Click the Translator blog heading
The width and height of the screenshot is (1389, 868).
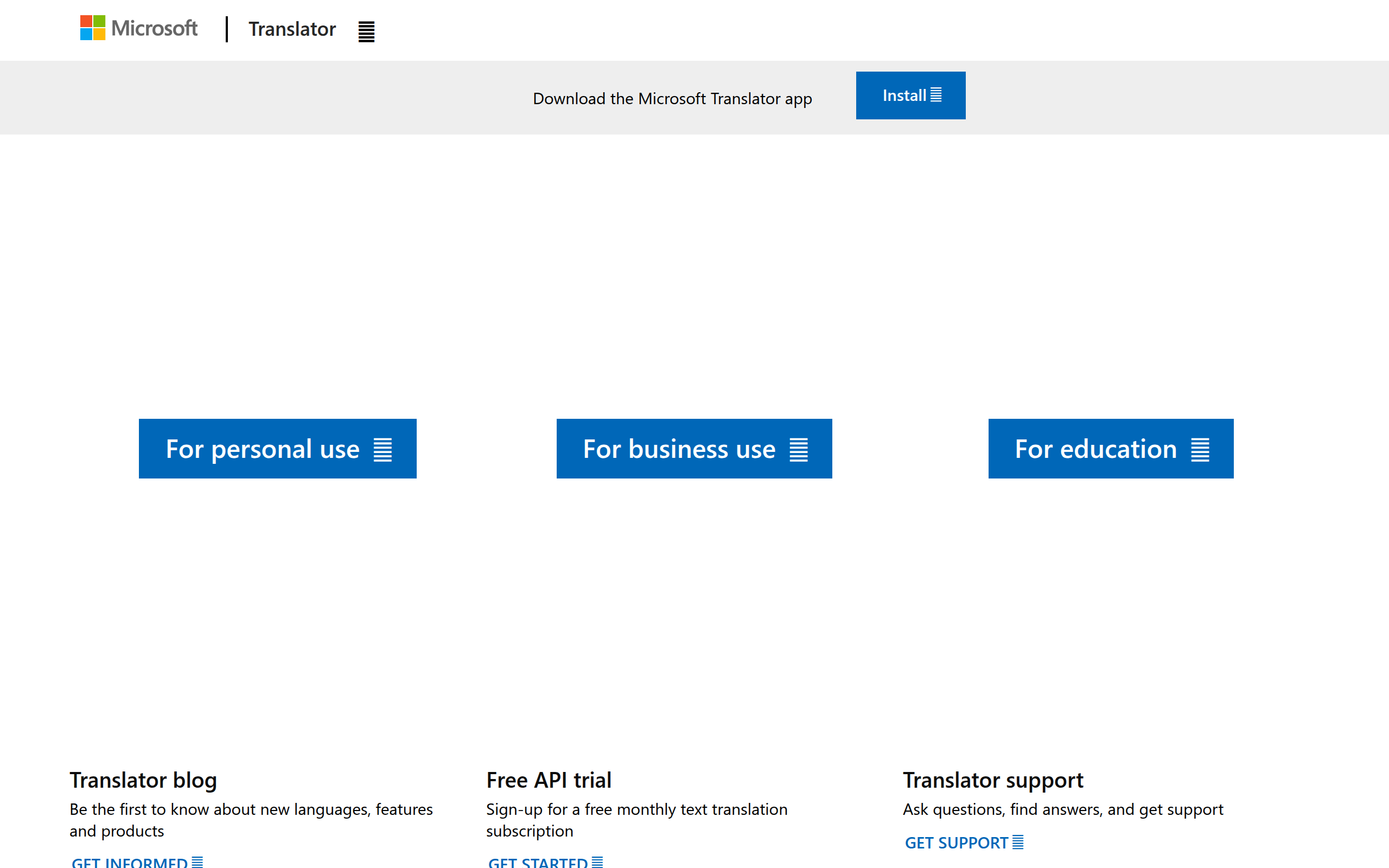point(143,780)
